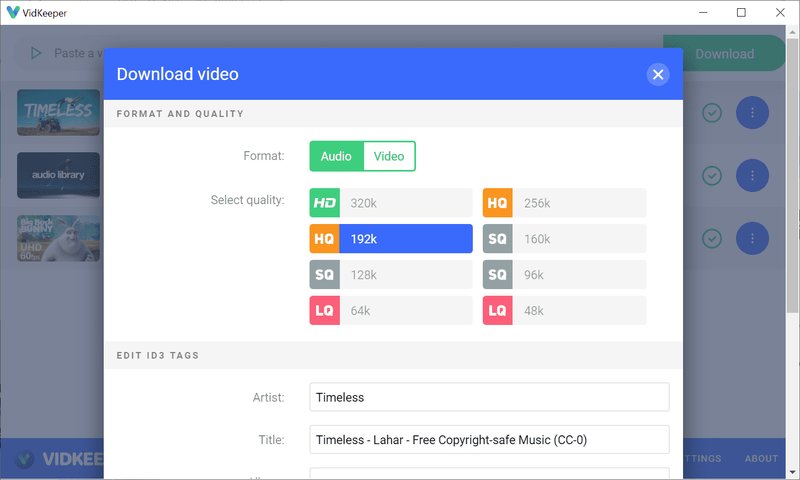Click the green Download button behind dialog

pos(724,54)
